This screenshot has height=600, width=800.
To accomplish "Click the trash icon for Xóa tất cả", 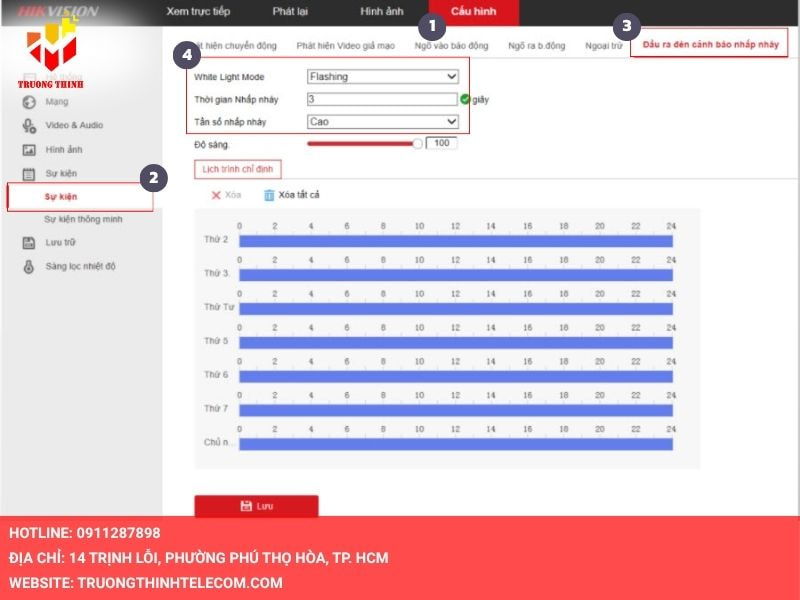I will click(269, 195).
